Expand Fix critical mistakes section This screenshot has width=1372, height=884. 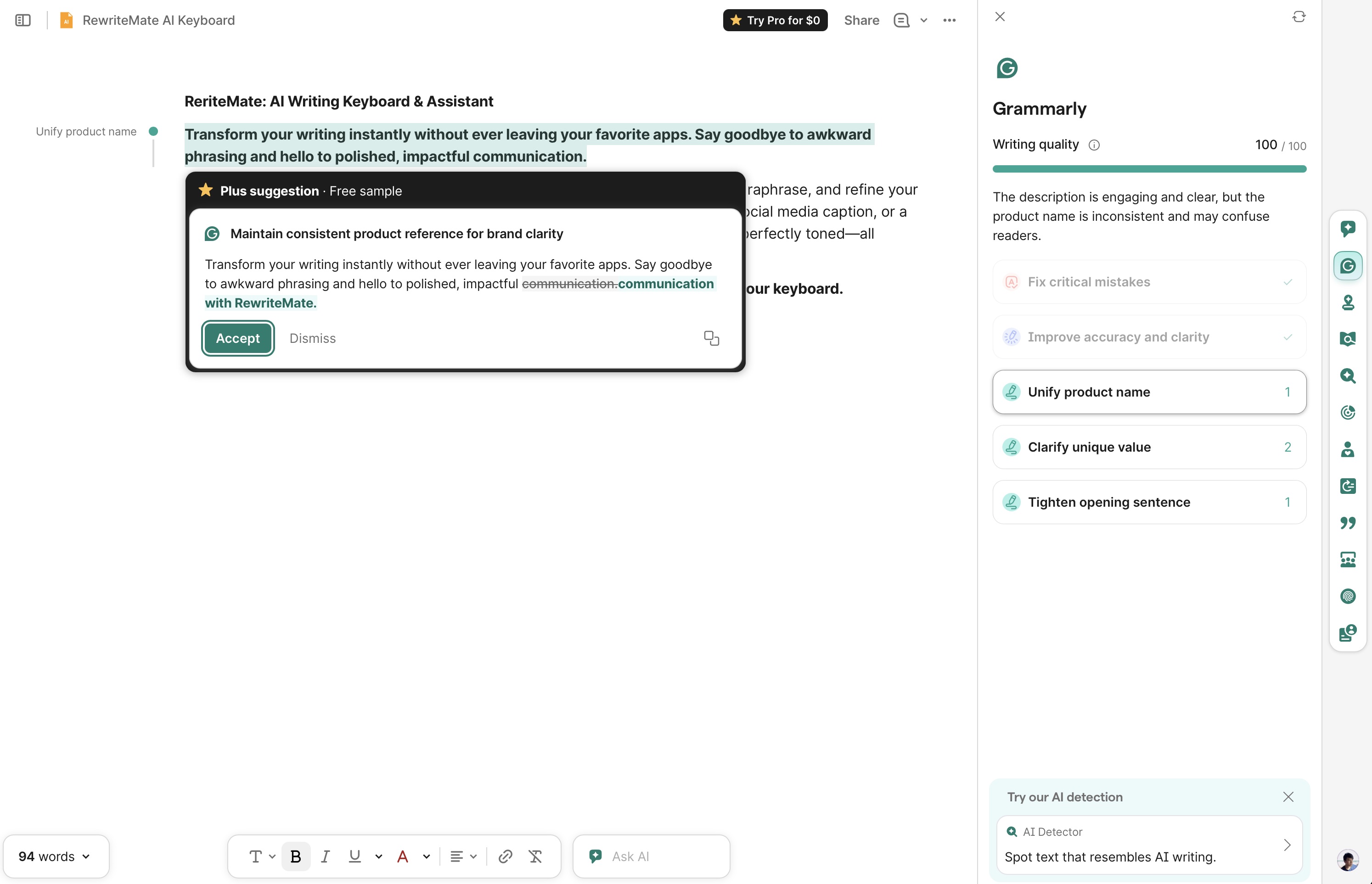point(1149,282)
